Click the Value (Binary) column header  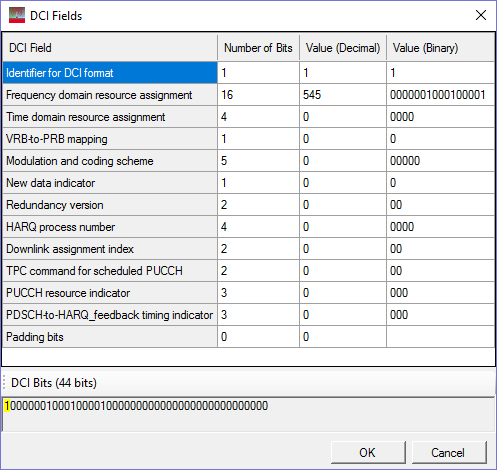[440, 48]
